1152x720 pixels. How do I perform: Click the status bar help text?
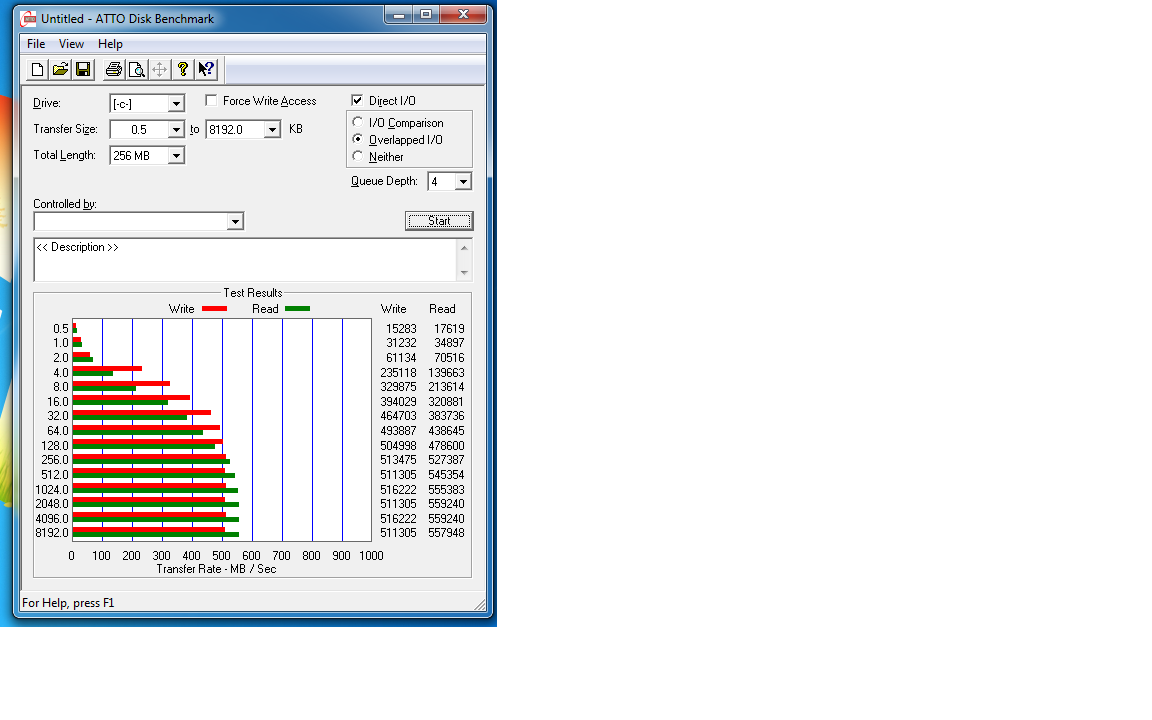tap(68, 602)
